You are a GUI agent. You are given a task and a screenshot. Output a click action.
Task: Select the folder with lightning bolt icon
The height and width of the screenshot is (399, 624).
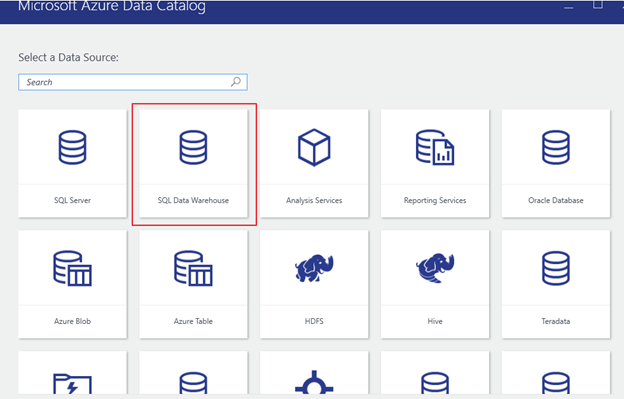[x=72, y=383]
